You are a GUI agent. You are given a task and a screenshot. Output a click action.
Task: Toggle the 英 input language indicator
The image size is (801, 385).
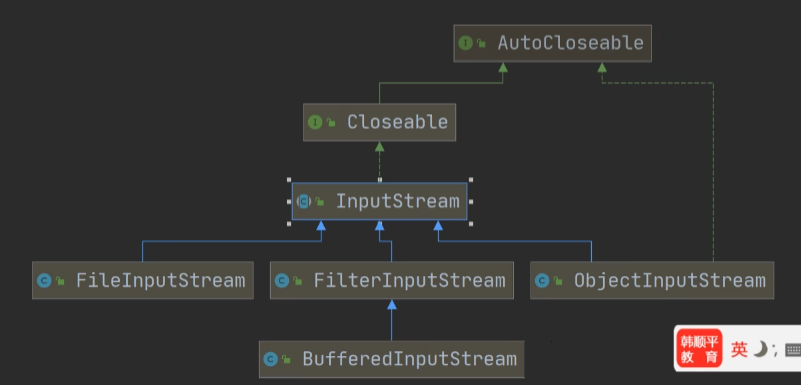click(739, 350)
